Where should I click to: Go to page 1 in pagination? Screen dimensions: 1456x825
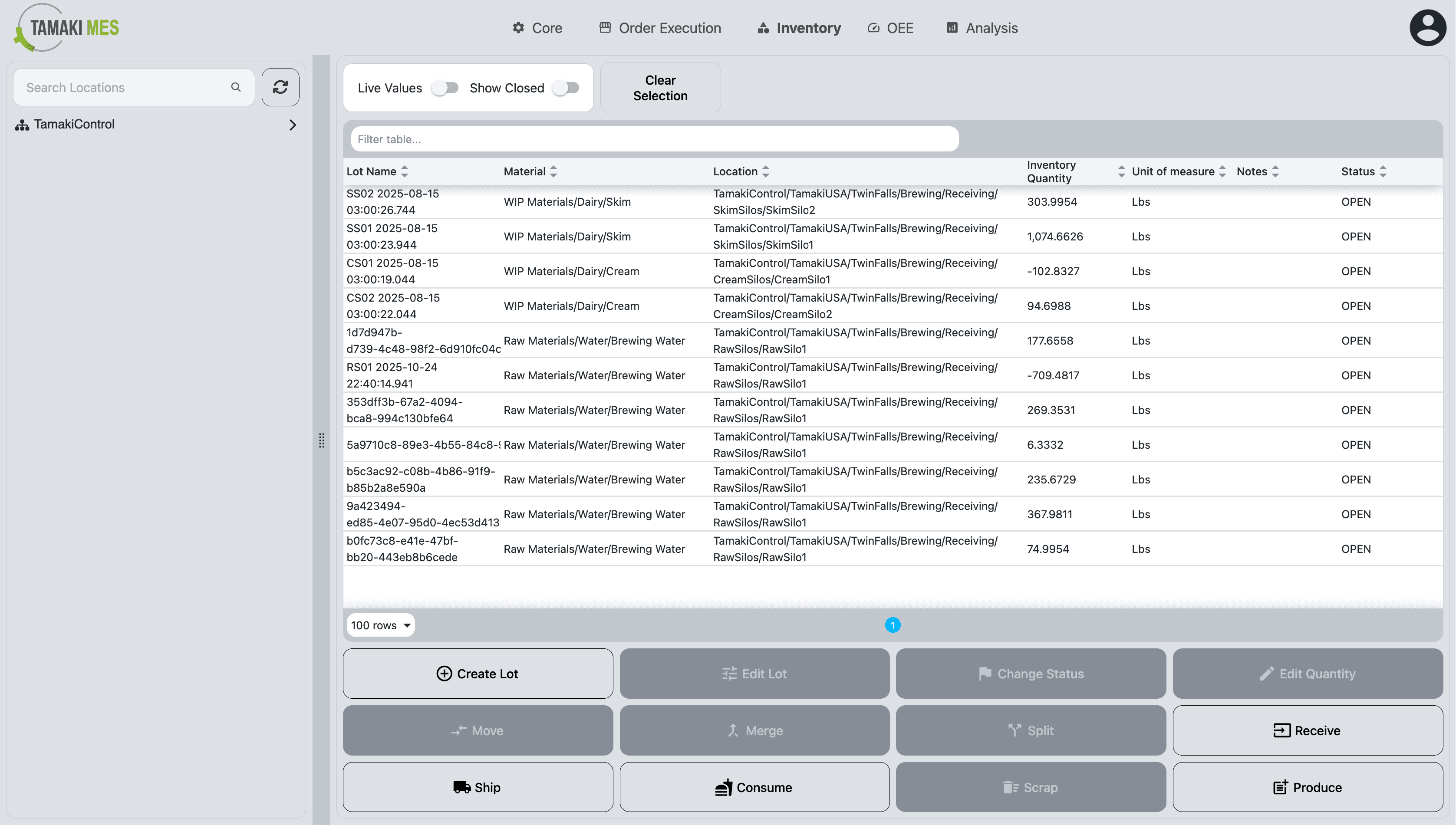coord(893,625)
